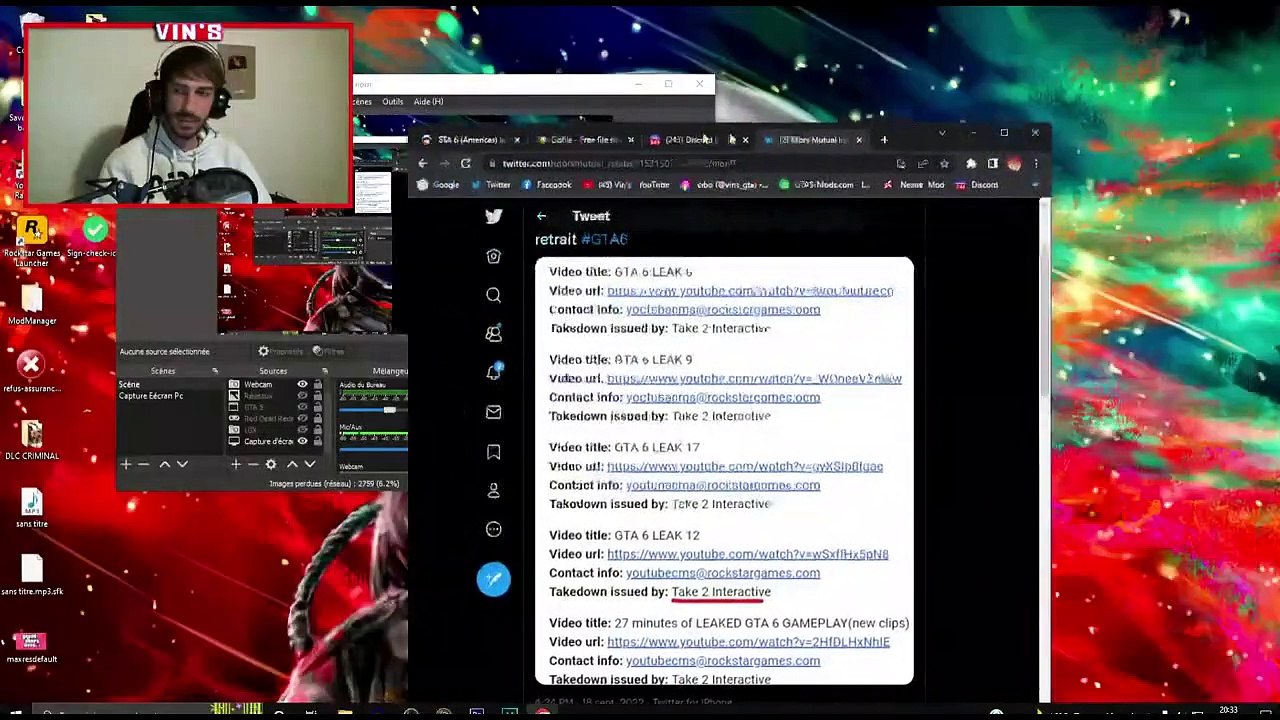1280x720 pixels.
Task: Open Twitter bookmarks icon
Action: tap(493, 452)
